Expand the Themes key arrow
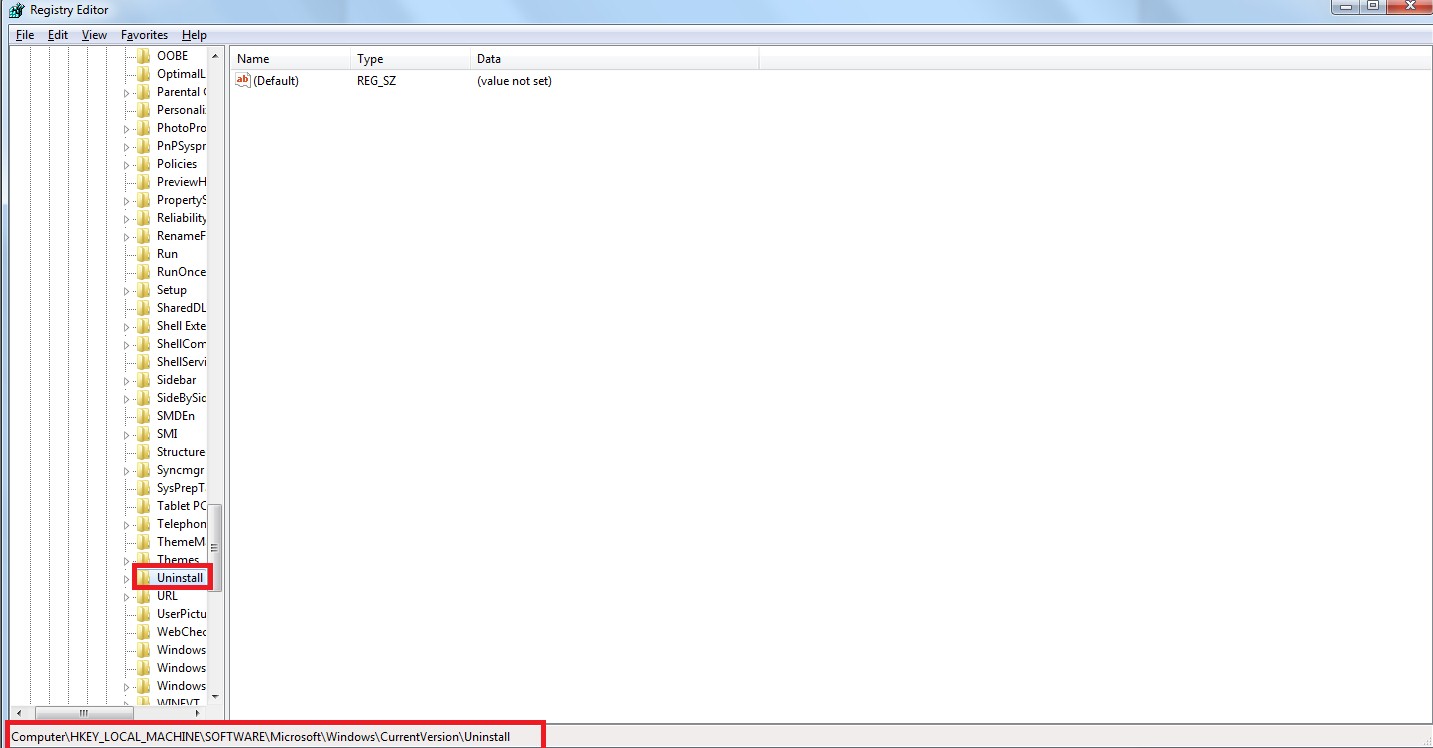The width and height of the screenshot is (1433, 748). coord(127,561)
